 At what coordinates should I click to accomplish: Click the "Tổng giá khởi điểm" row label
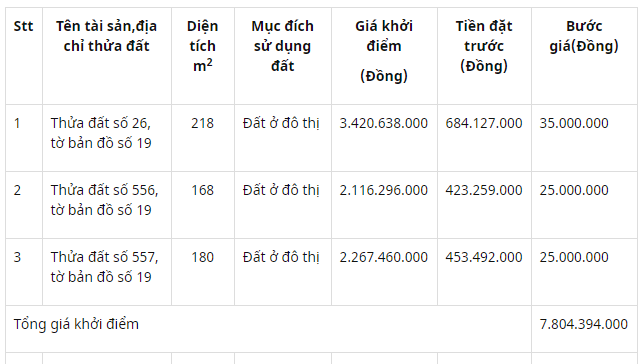76,324
